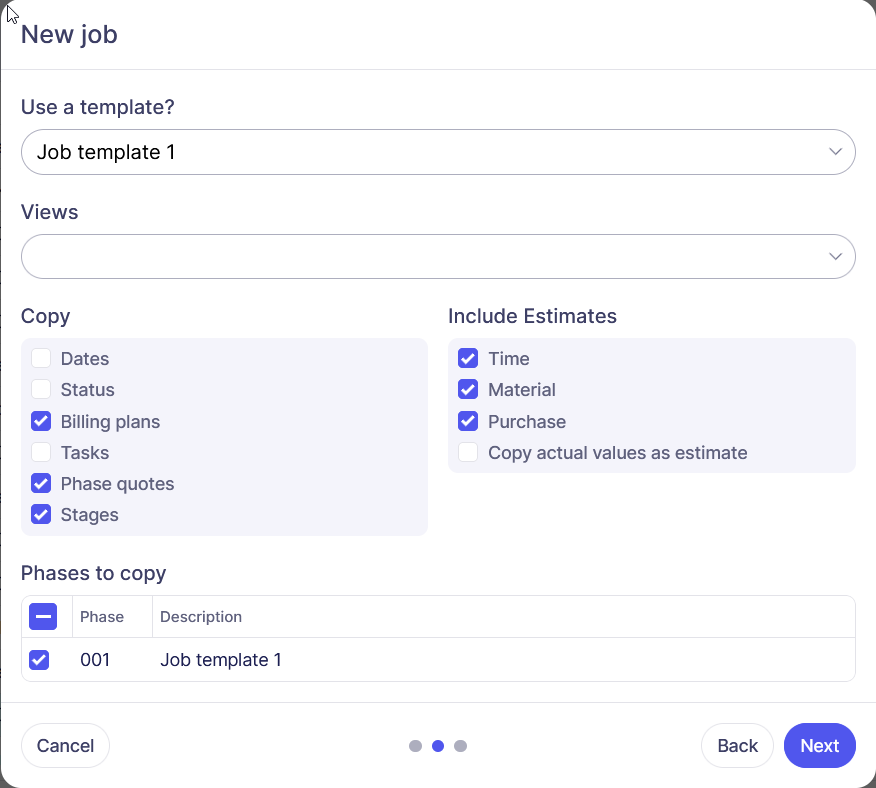
Task: Open the 'Use a template?' dropdown
Action: click(437, 152)
